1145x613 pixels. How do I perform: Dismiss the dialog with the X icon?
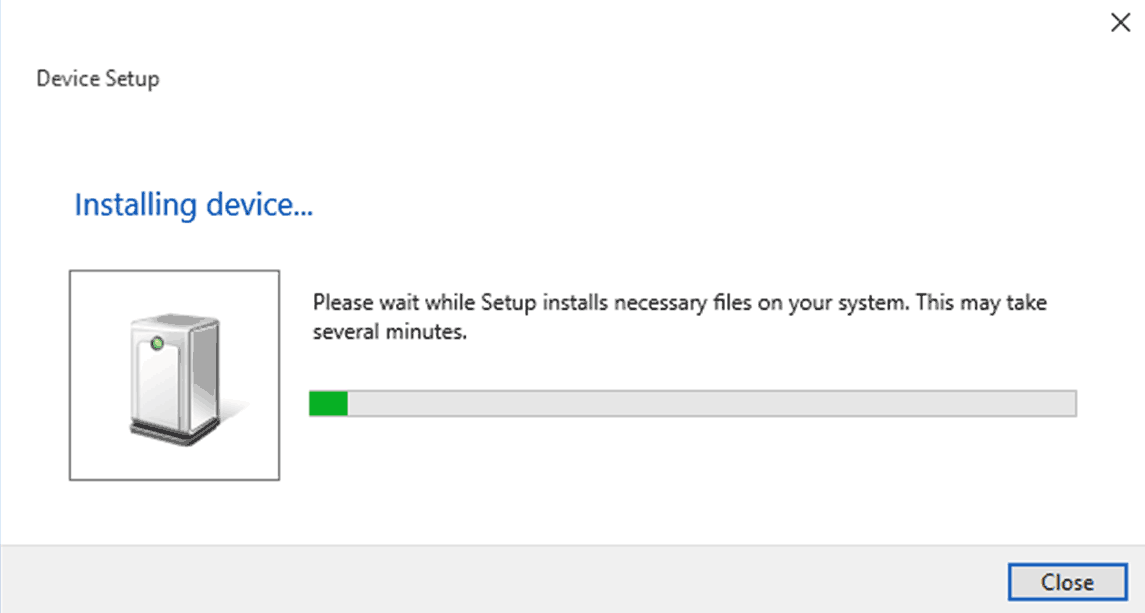(x=1120, y=23)
